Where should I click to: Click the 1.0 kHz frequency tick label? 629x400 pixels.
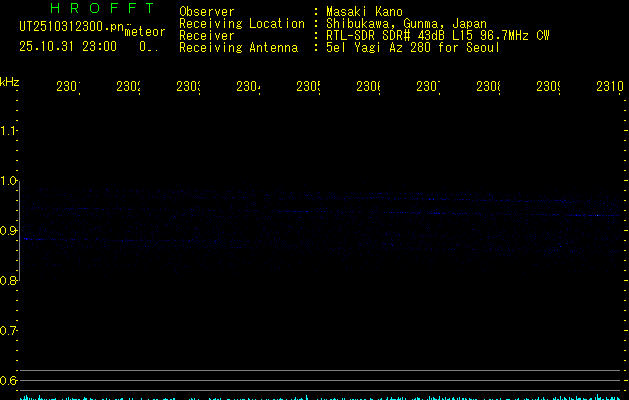[x=10, y=181]
